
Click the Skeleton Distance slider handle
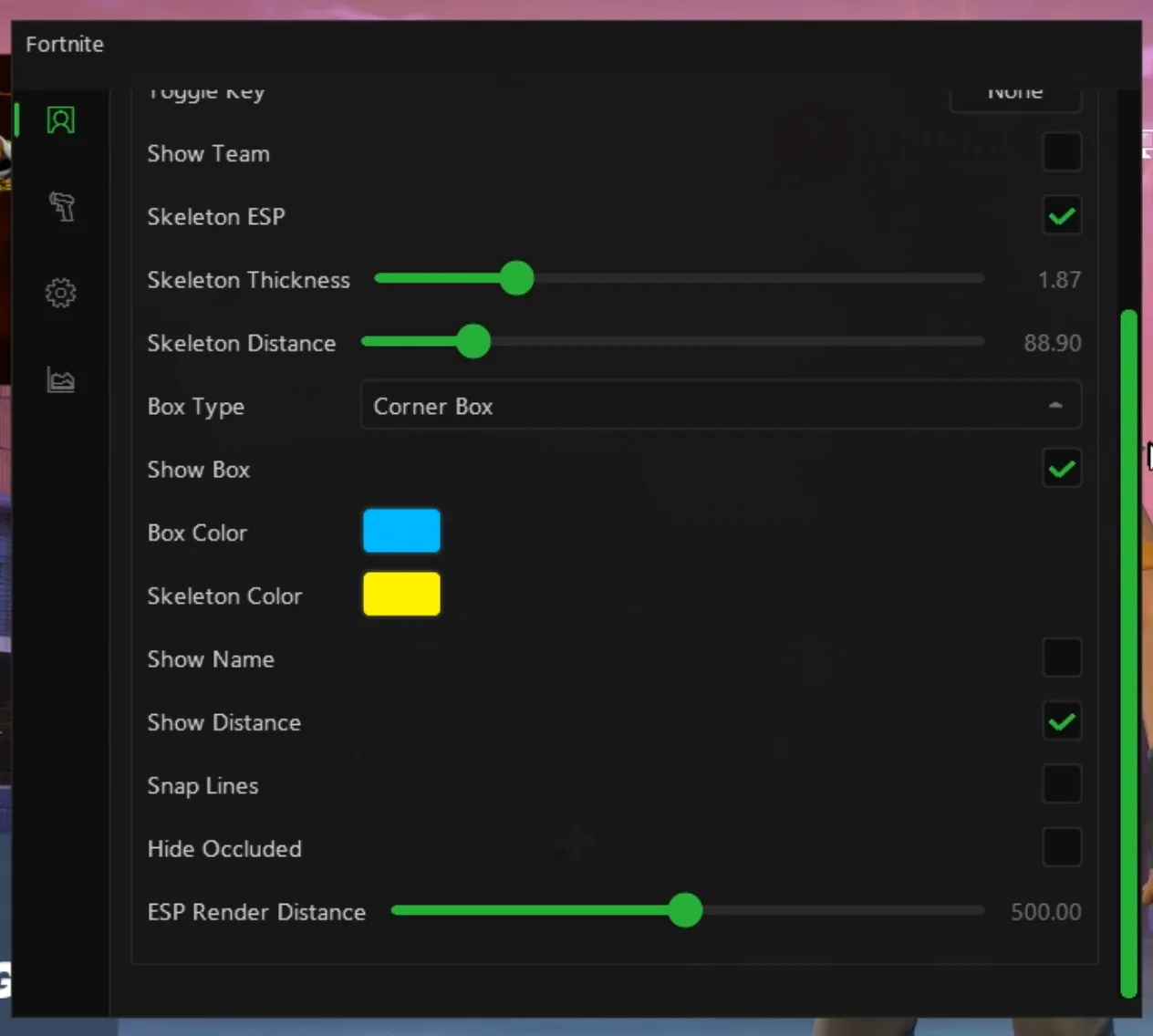(473, 342)
